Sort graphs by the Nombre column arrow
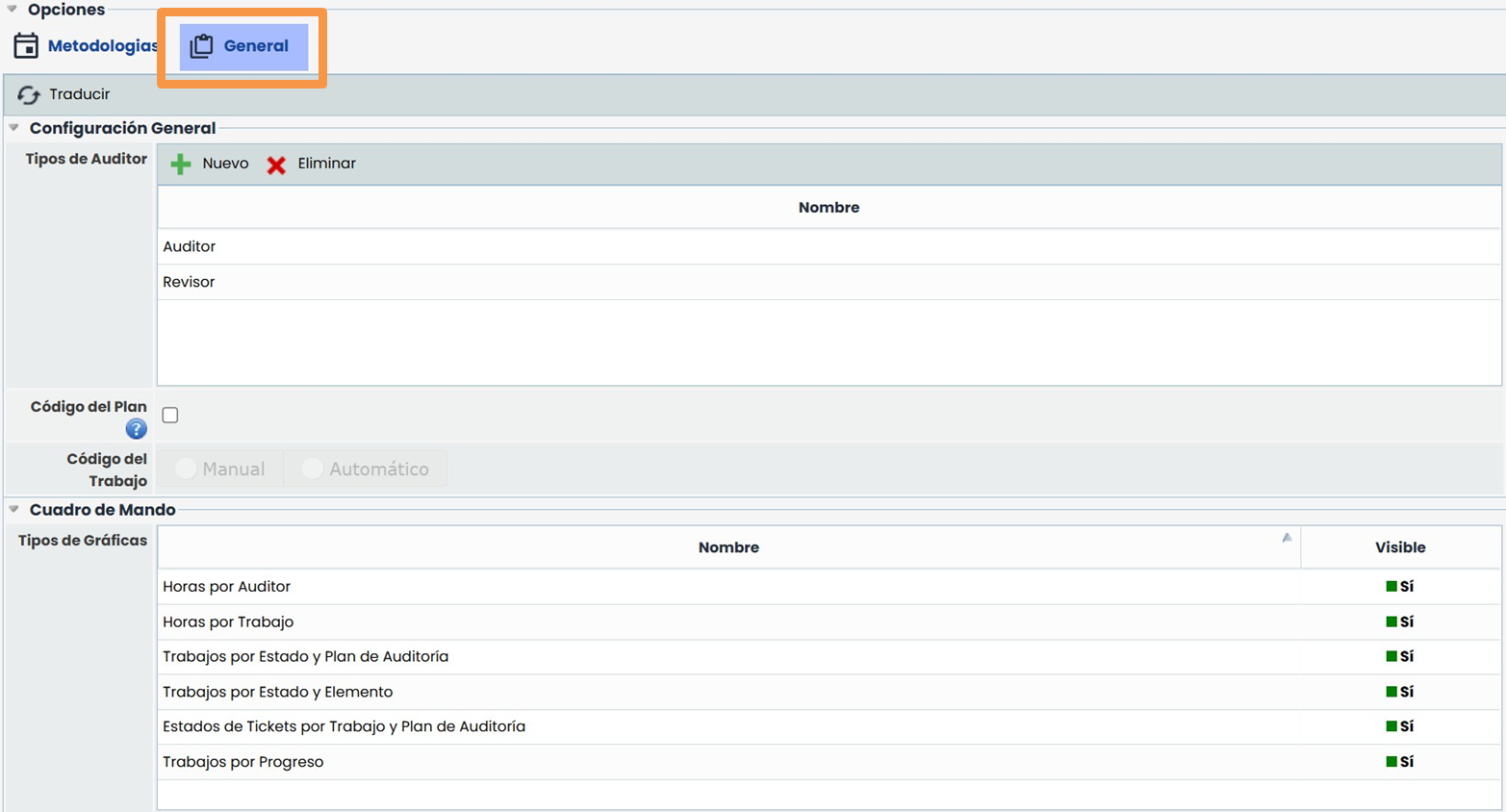1506x812 pixels. (1287, 538)
